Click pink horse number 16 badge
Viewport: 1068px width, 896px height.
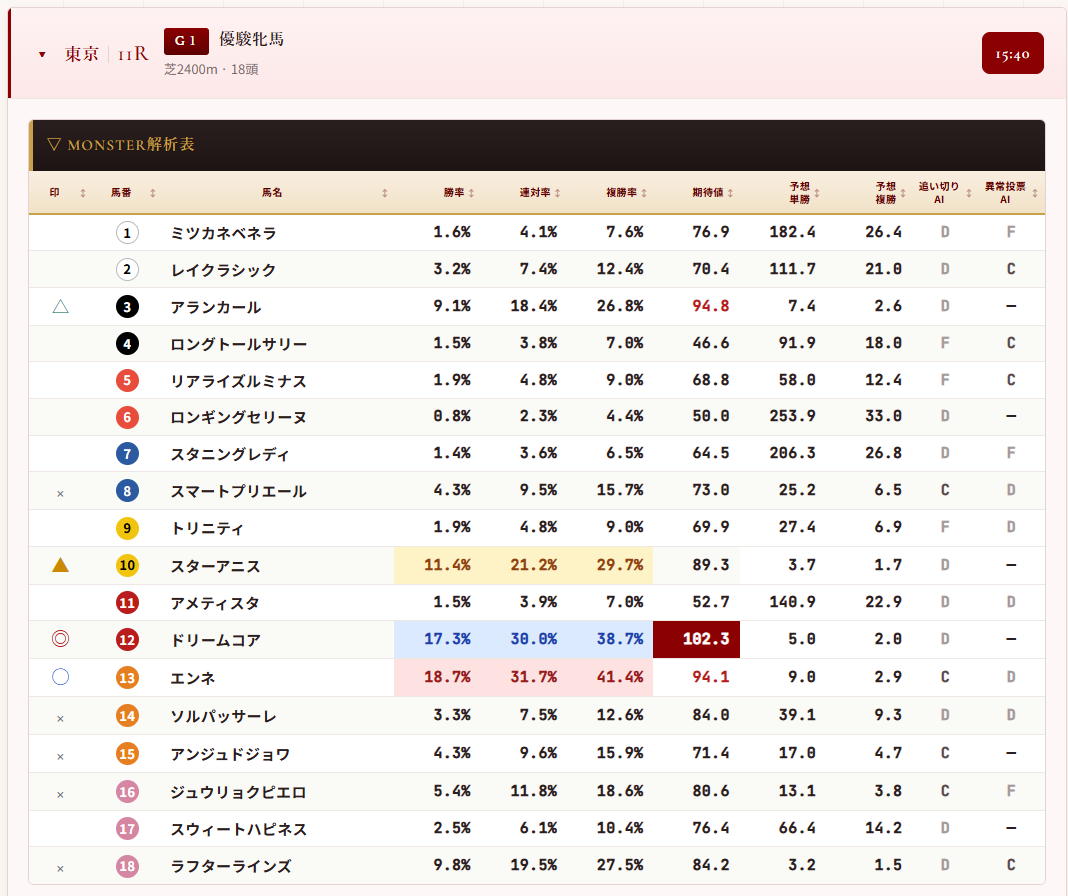[x=127, y=792]
